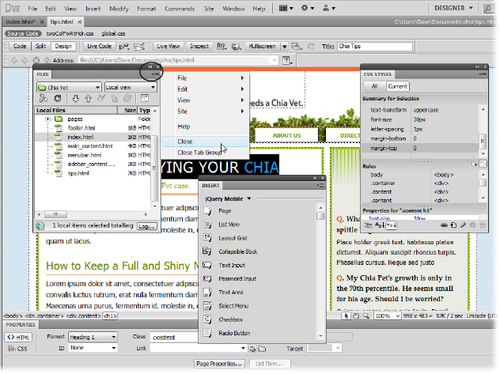The height and width of the screenshot is (374, 500).
Task: Click the Inspect button
Action: (x=199, y=46)
